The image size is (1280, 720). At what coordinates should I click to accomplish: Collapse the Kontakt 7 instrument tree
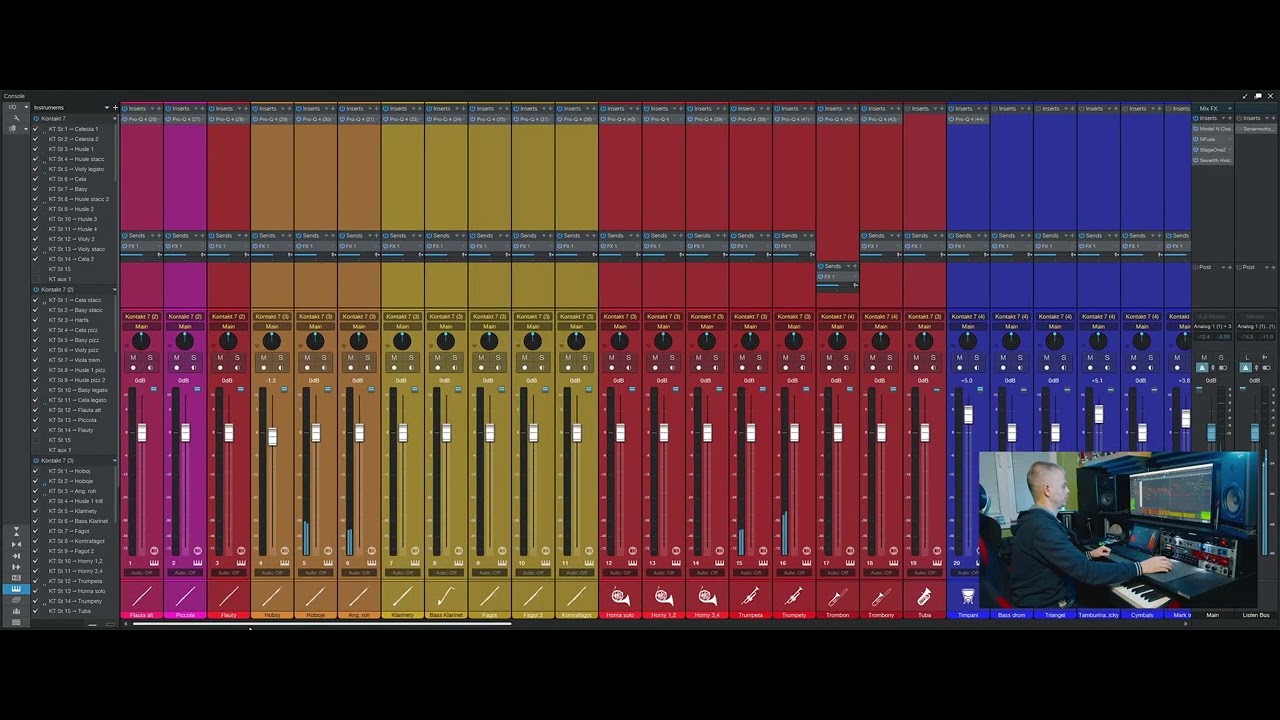point(114,118)
